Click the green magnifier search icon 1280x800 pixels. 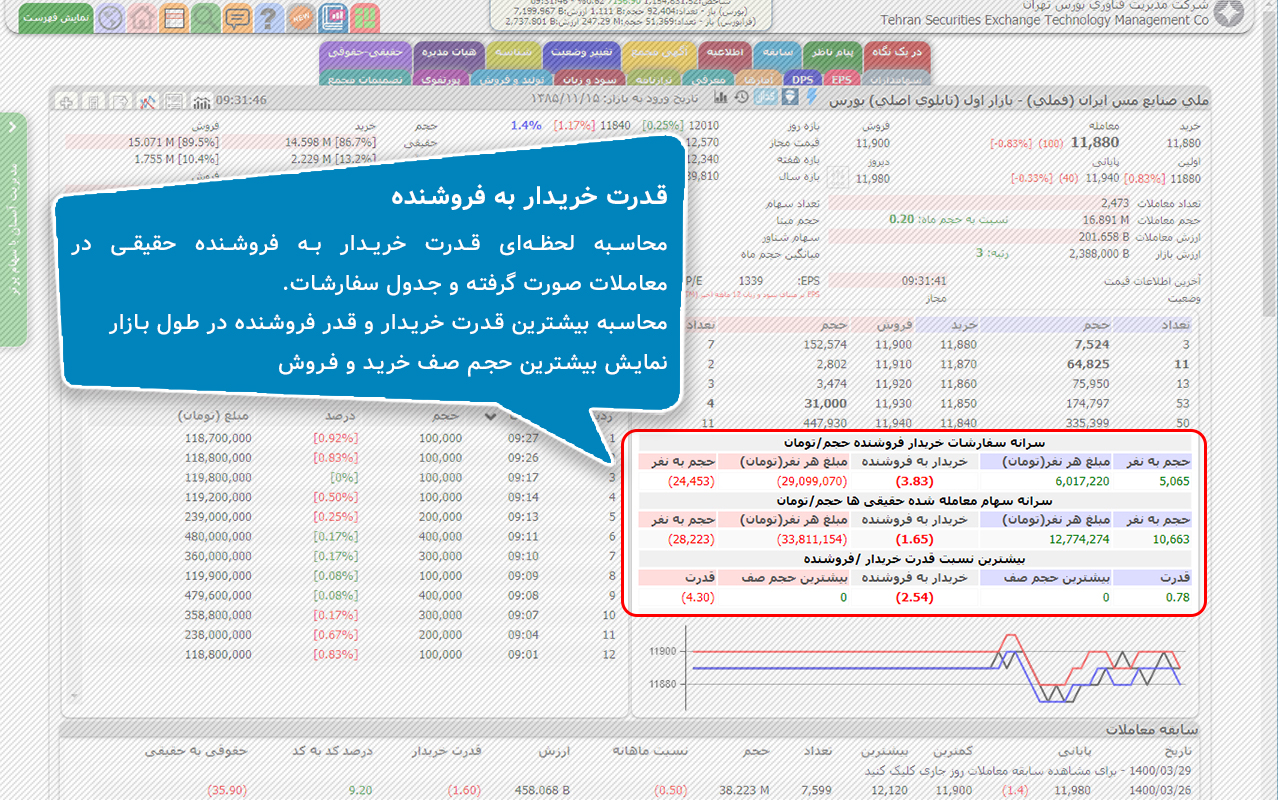[205, 17]
